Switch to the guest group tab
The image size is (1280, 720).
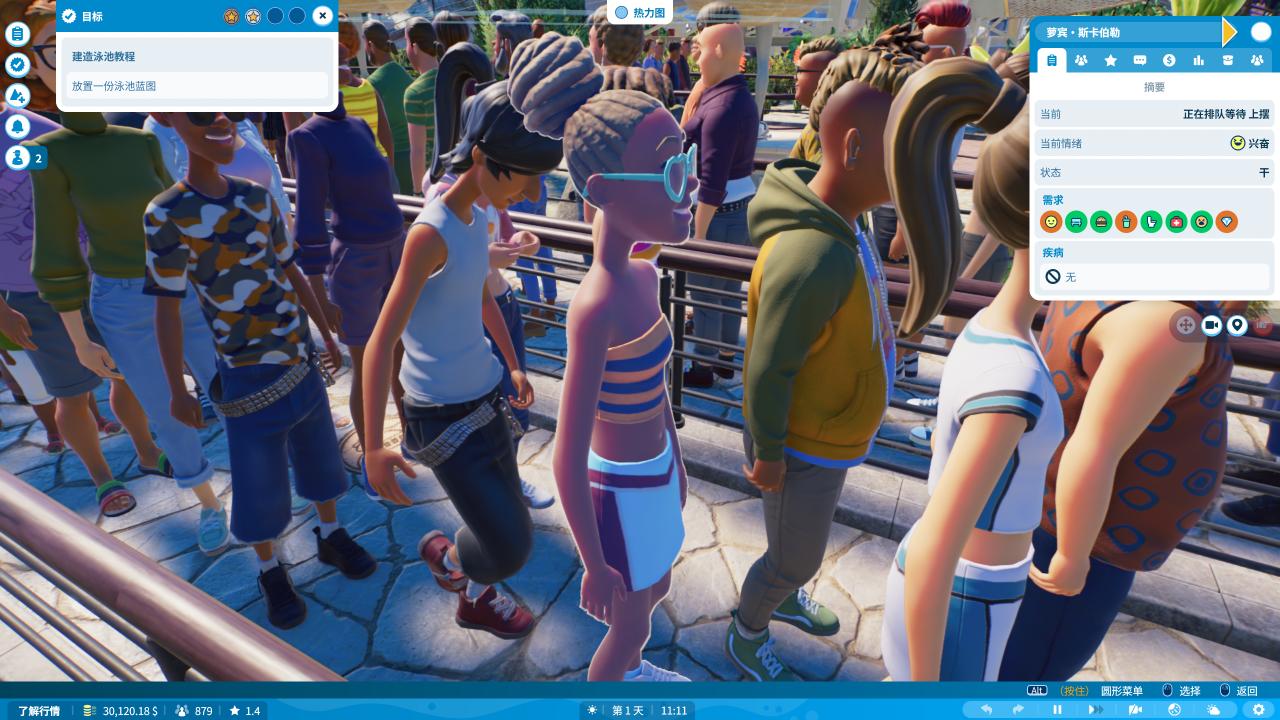tap(1081, 61)
